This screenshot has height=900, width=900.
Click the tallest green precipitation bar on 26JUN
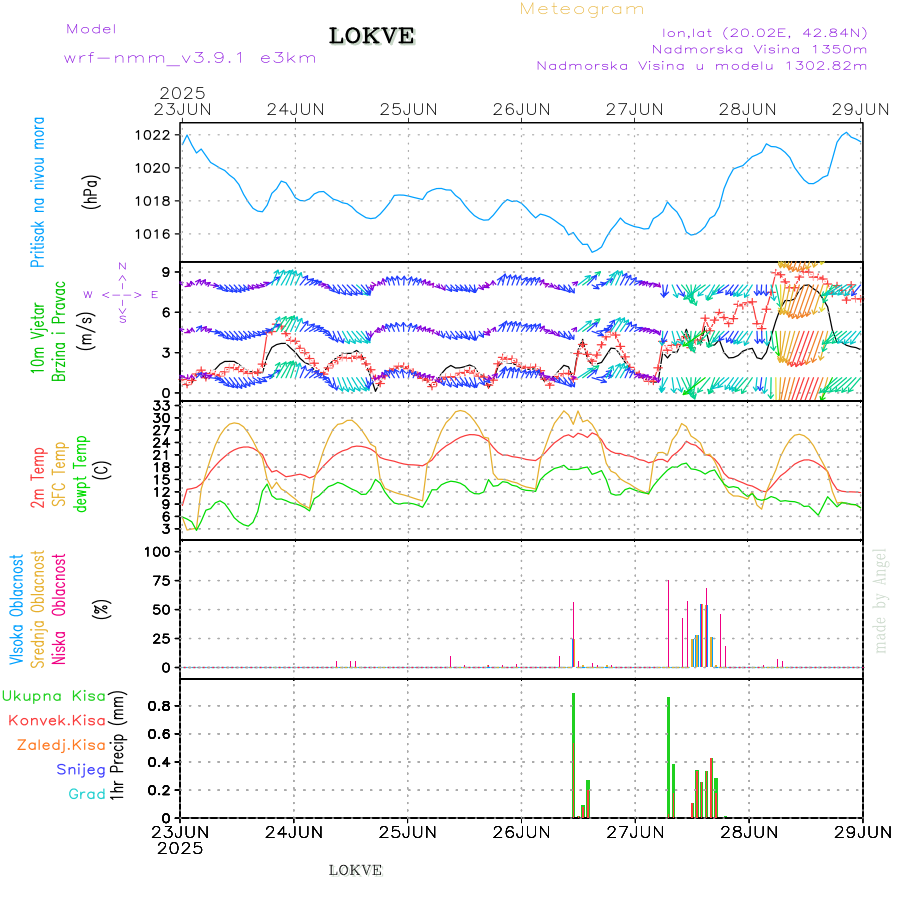573,755
